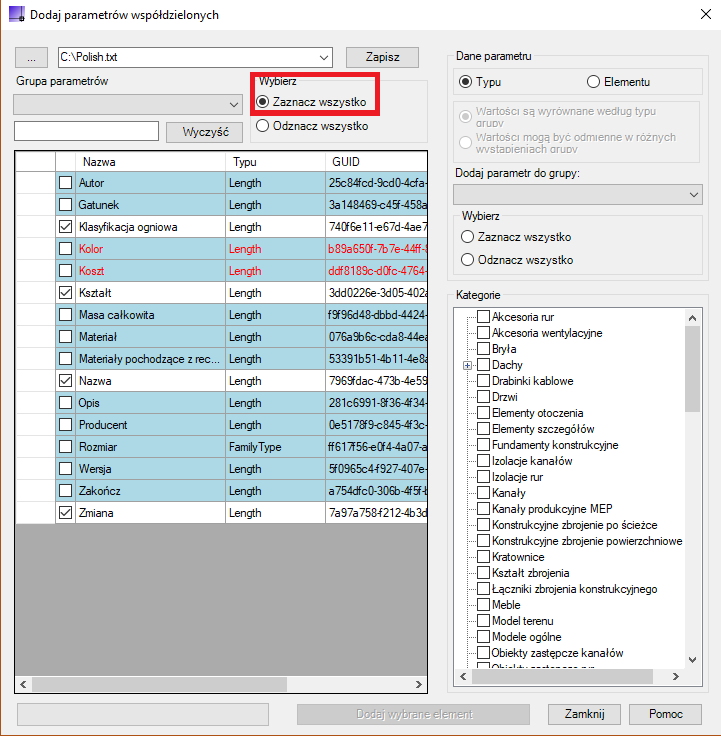Check the Rozmiar parameter checkbox

pos(65,446)
